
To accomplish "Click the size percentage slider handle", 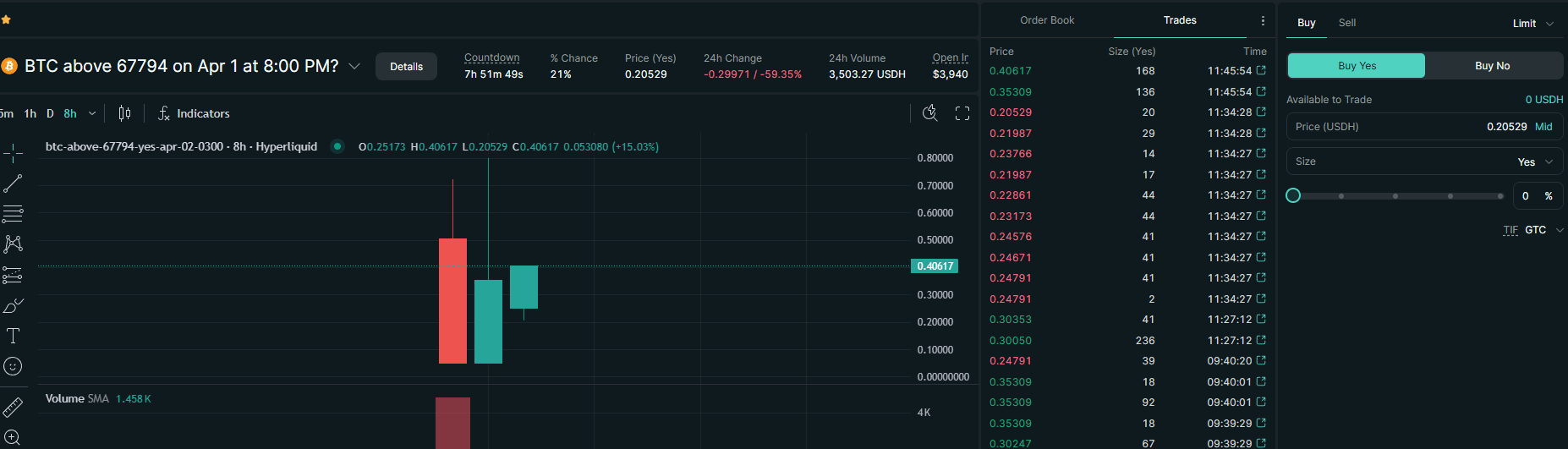I will (x=1293, y=196).
